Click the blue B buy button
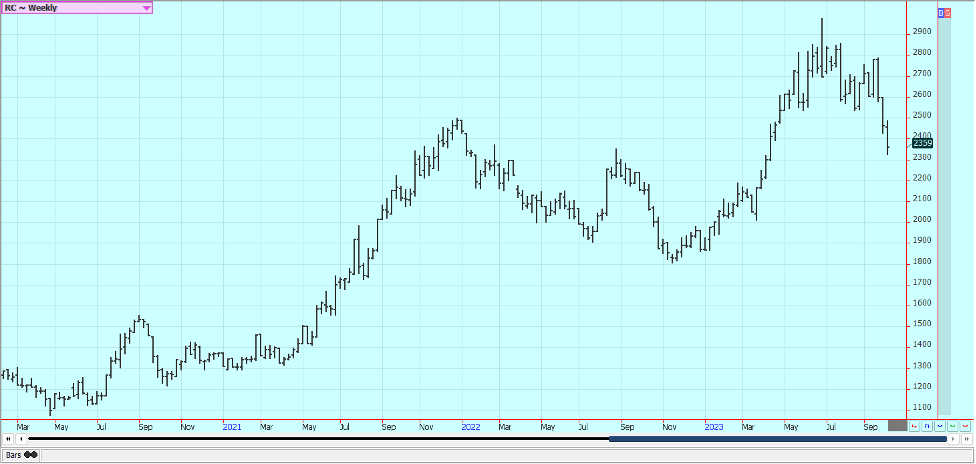The height and width of the screenshot is (464, 976). [941, 12]
